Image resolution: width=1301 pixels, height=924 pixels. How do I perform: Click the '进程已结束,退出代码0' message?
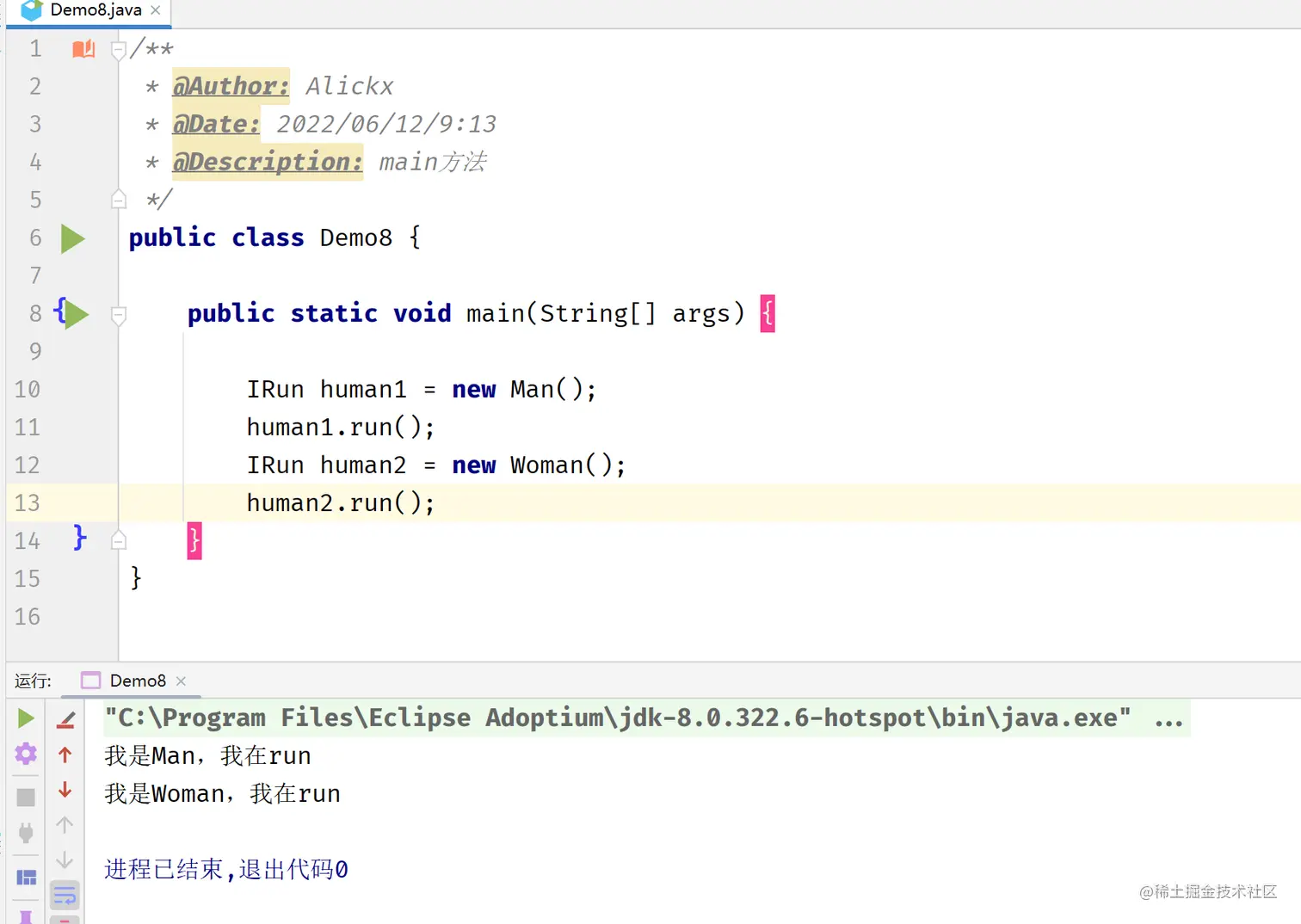tap(226, 870)
